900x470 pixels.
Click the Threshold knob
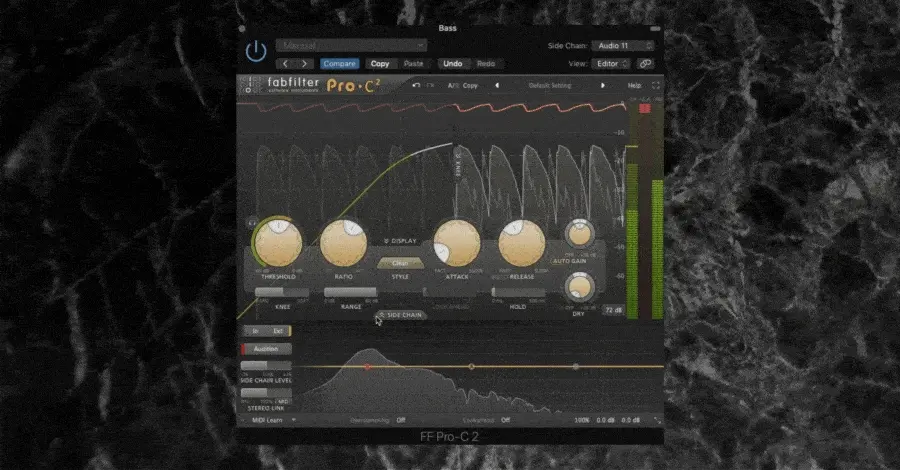coord(278,243)
